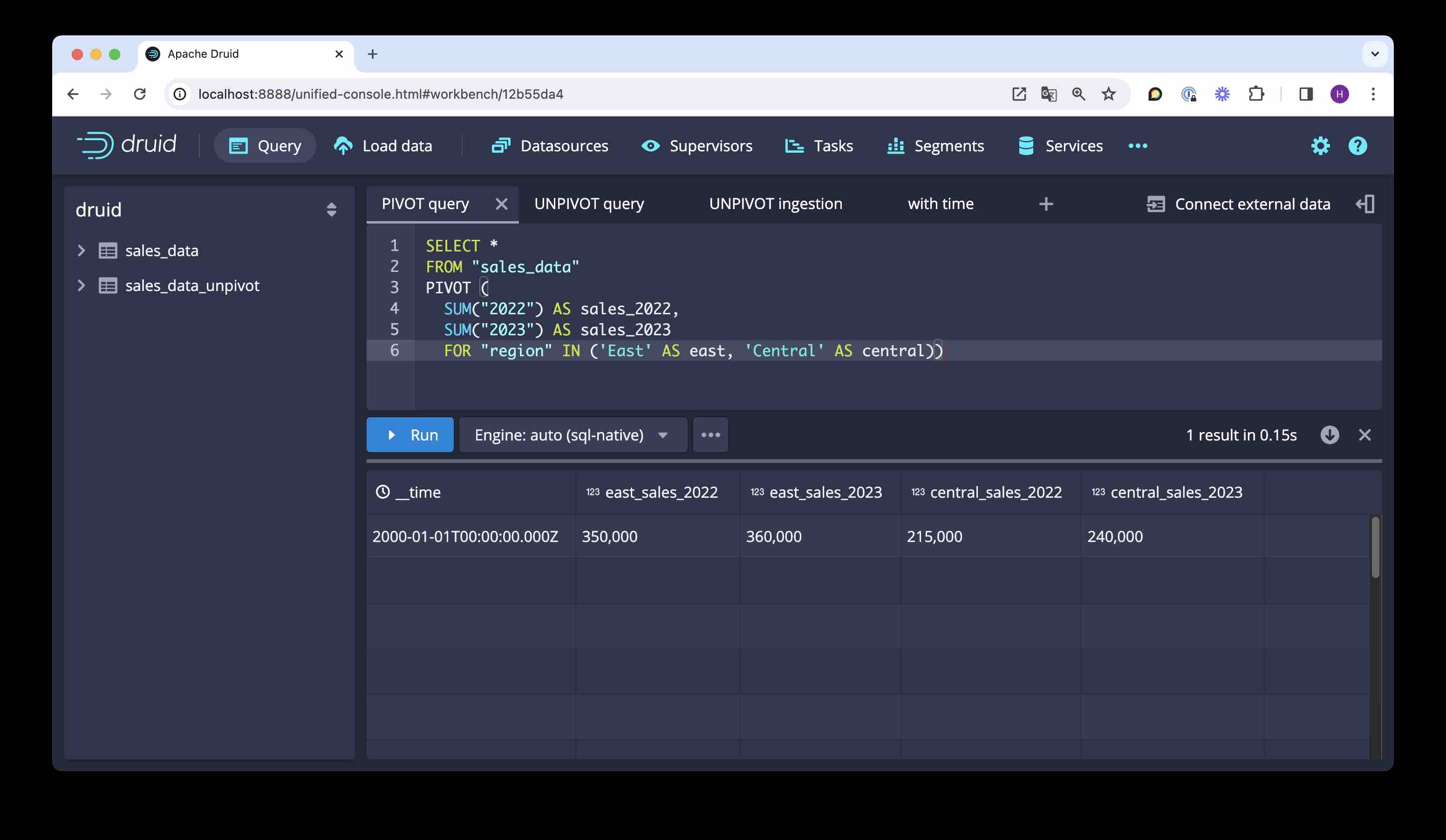The width and height of the screenshot is (1446, 840).
Task: Click the Druid logo
Action: point(127,144)
